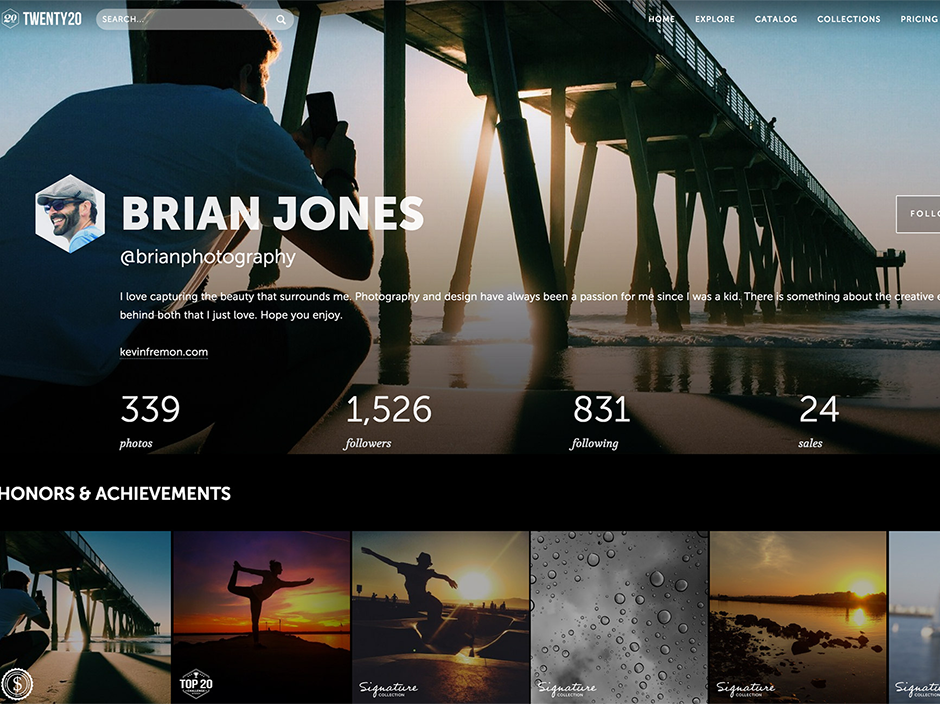Click into the Search input field
This screenshot has height=704, width=940.
pos(195,19)
